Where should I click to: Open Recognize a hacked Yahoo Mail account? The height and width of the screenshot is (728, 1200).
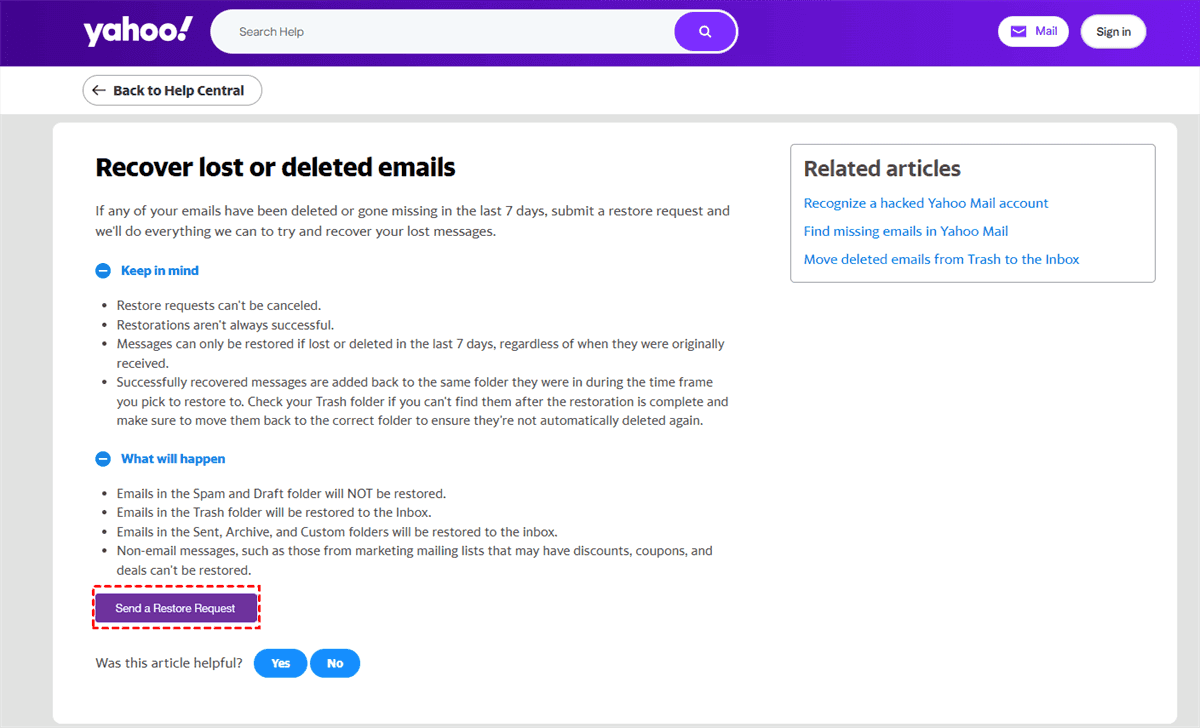[x=926, y=203]
